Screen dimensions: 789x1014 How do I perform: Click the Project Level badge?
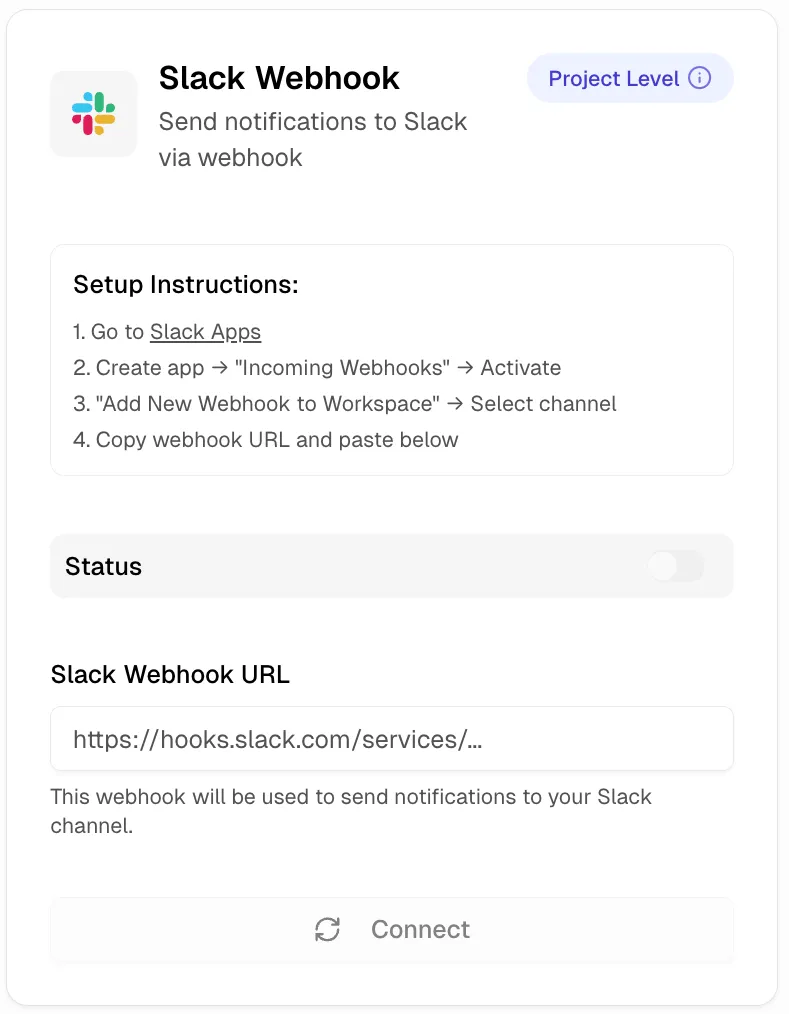[630, 78]
